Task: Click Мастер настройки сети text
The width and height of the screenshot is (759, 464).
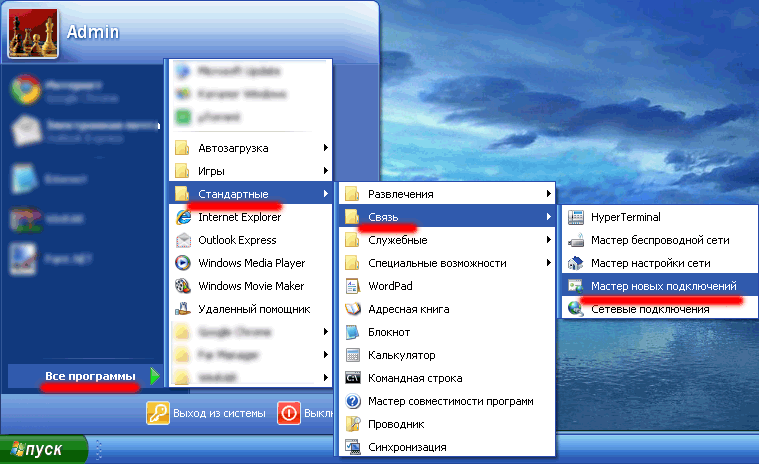Action: coord(651,263)
